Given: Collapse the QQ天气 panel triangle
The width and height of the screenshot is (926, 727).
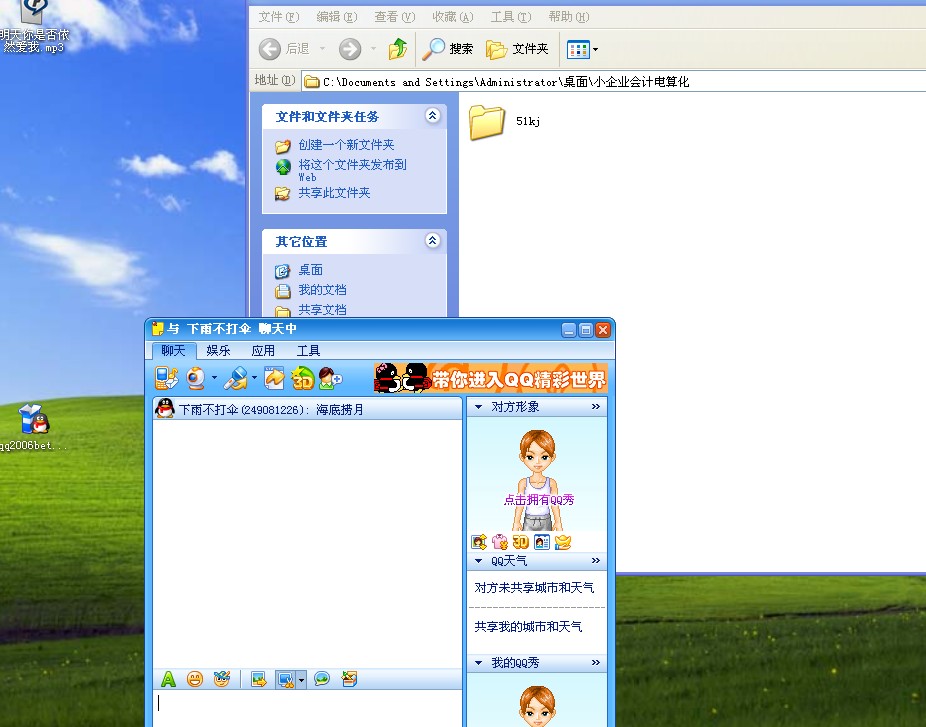Looking at the screenshot, I should [x=478, y=560].
